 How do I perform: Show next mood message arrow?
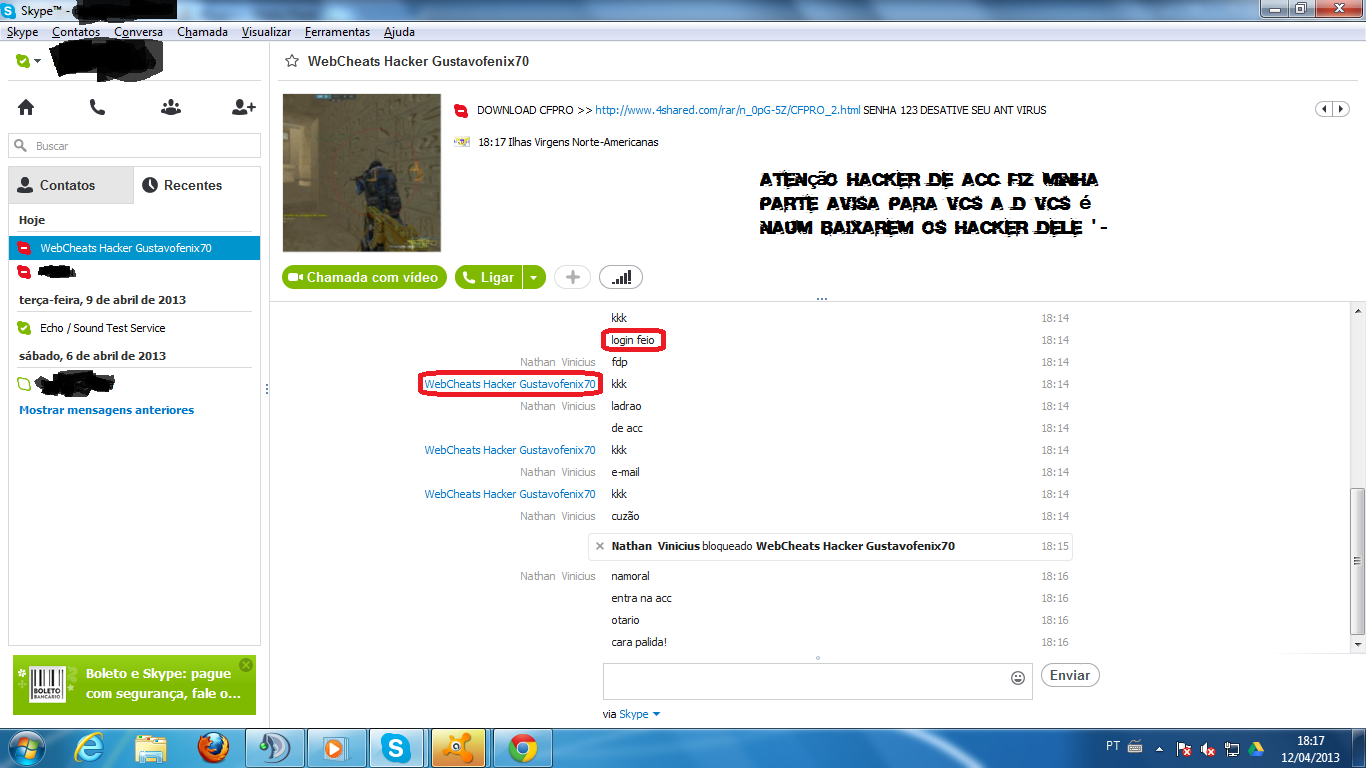click(1339, 109)
